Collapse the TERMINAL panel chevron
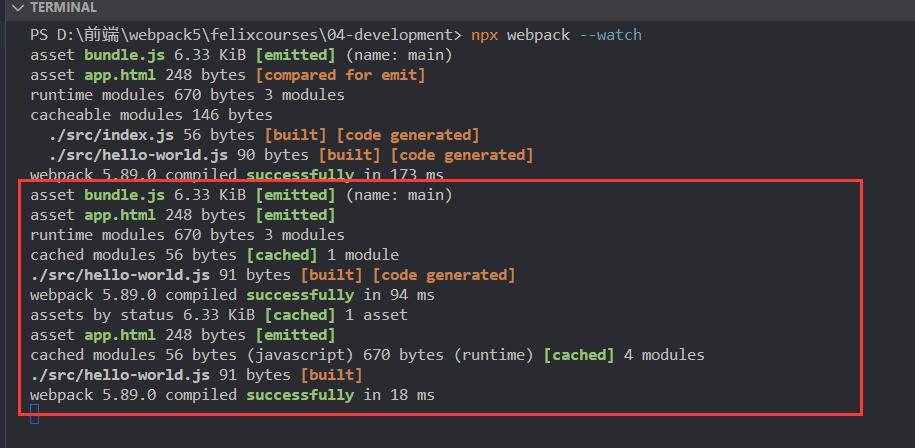The image size is (915, 448). point(19,8)
